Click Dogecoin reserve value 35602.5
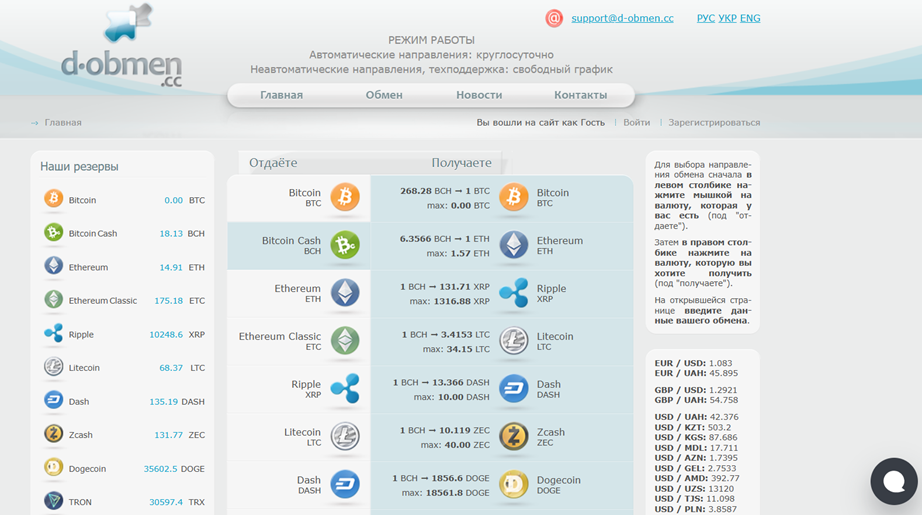922x515 pixels. pos(160,469)
